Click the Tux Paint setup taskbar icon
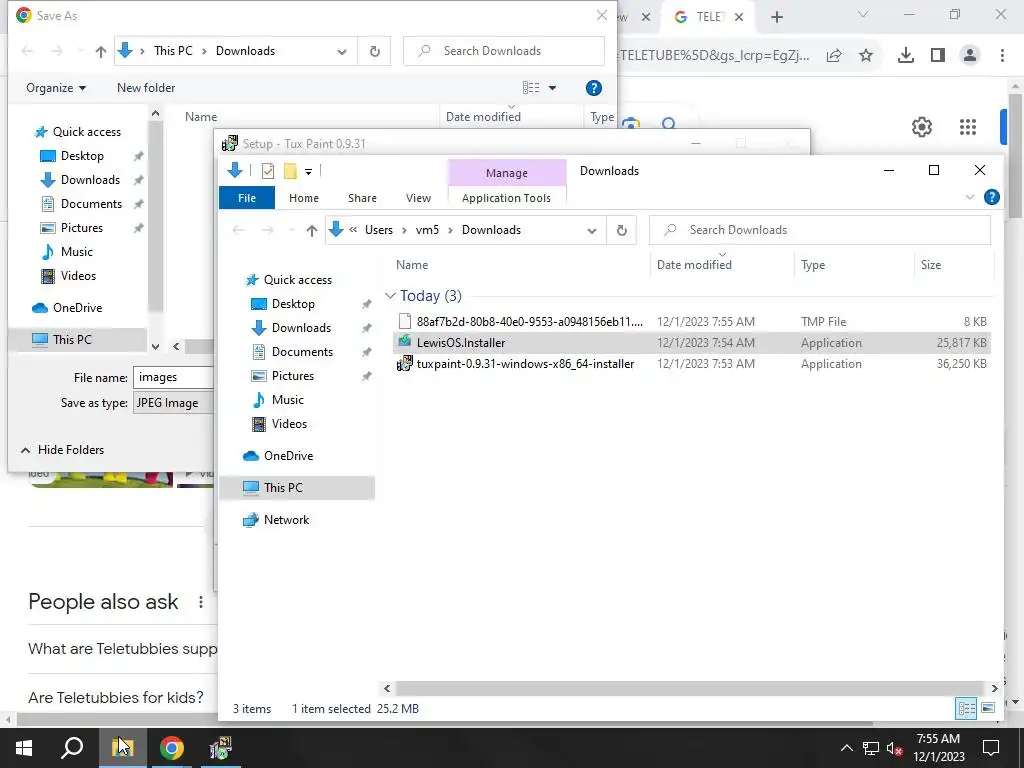The width and height of the screenshot is (1024, 768). [221, 748]
